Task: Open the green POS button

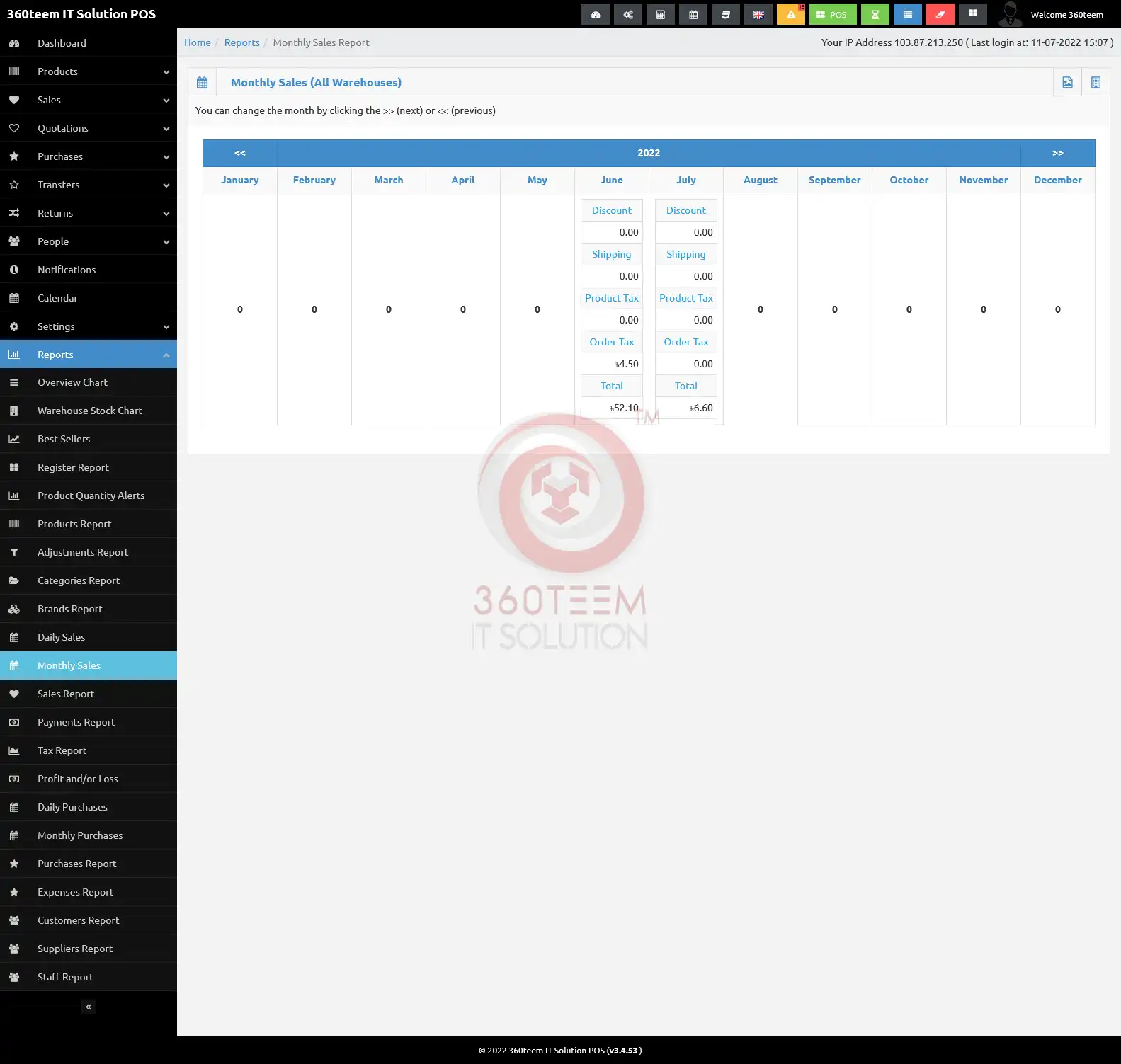Action: (x=833, y=14)
